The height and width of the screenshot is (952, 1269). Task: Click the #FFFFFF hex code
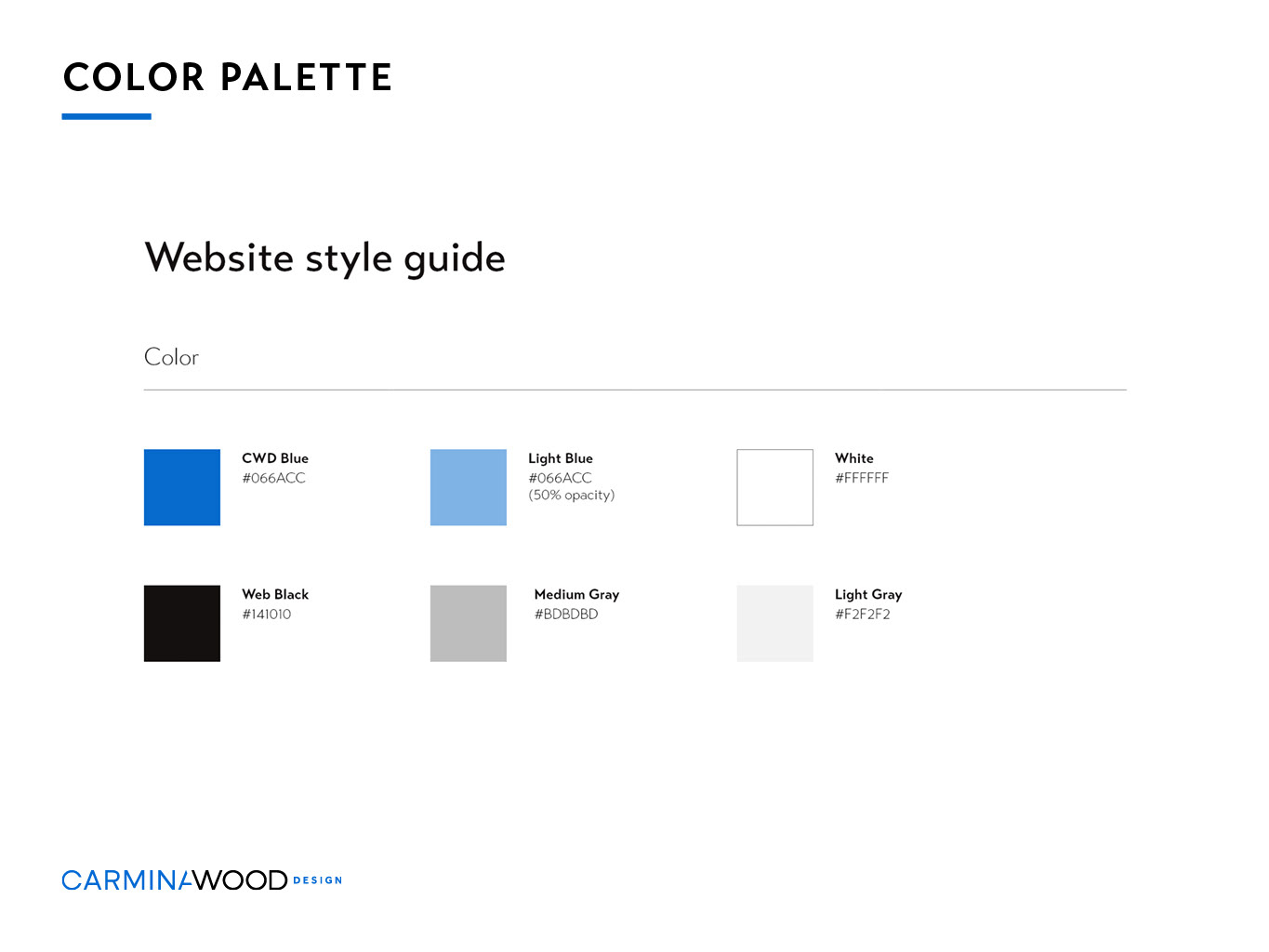click(862, 478)
